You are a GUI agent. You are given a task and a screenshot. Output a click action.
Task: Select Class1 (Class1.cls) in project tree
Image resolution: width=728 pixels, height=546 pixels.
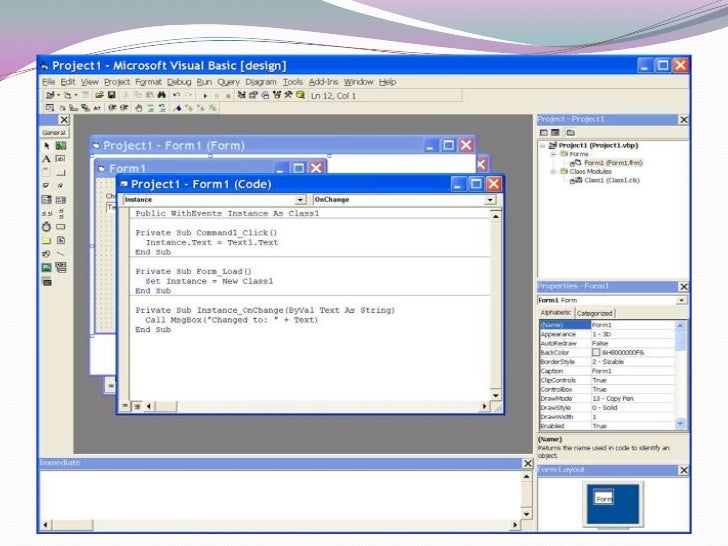tap(611, 180)
